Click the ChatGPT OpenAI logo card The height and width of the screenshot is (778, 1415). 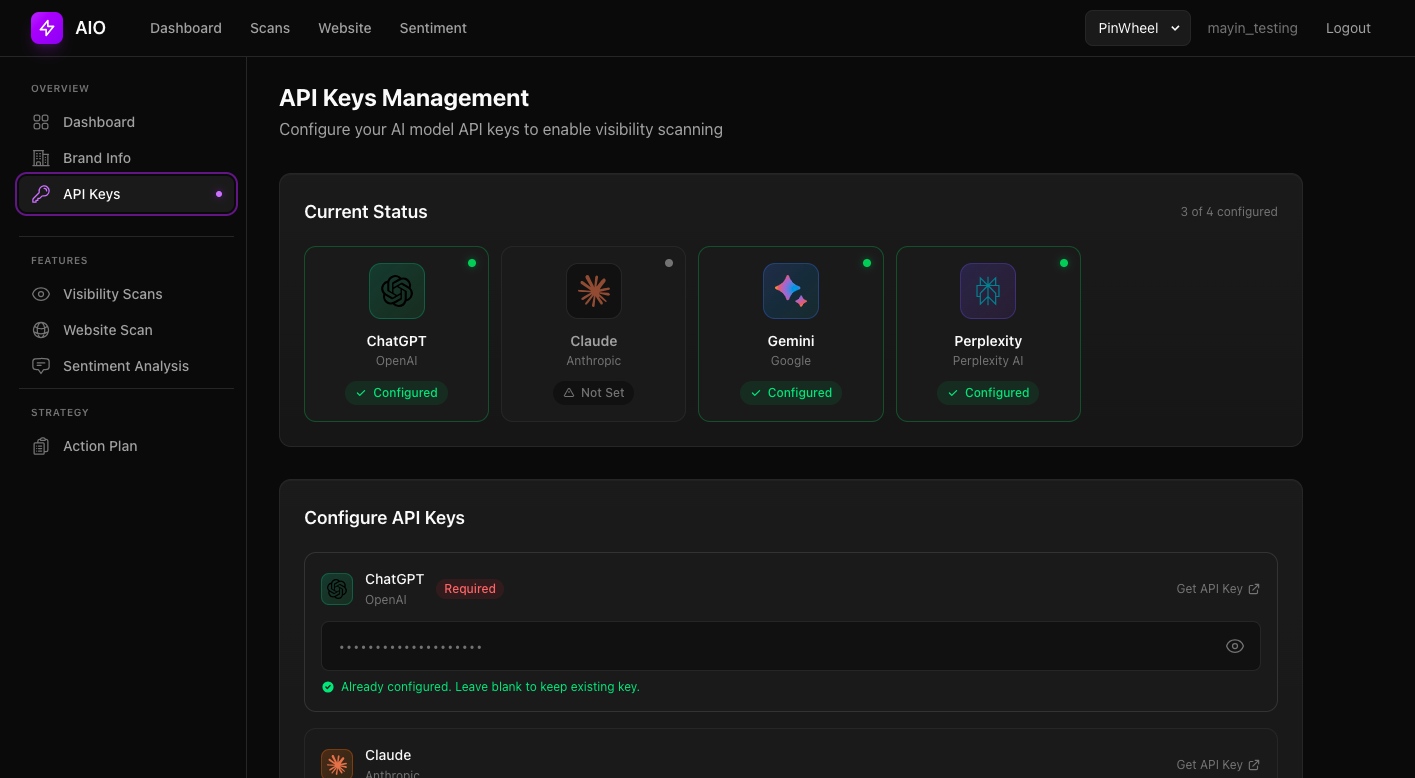(396, 291)
